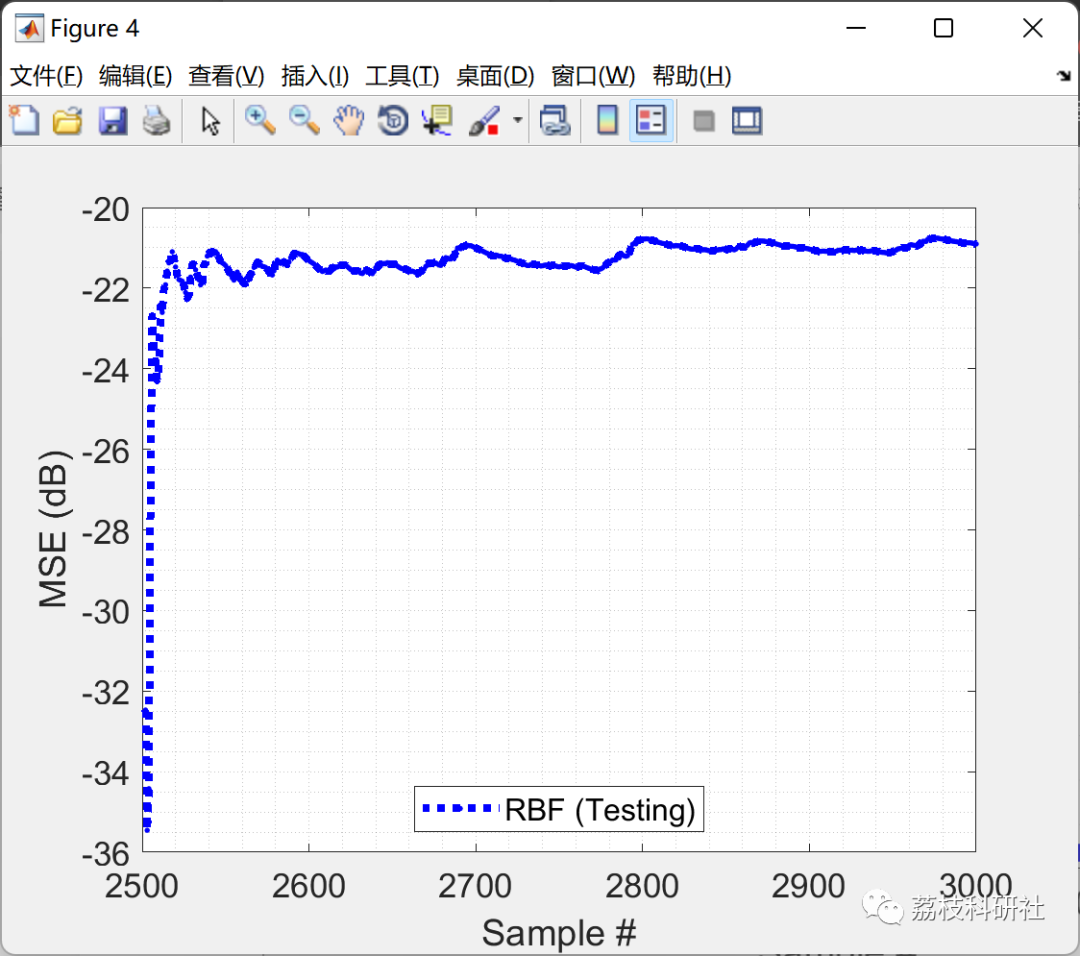Expand the brush color dropdown arrow
Image resolution: width=1080 pixels, height=956 pixels.
tap(517, 121)
